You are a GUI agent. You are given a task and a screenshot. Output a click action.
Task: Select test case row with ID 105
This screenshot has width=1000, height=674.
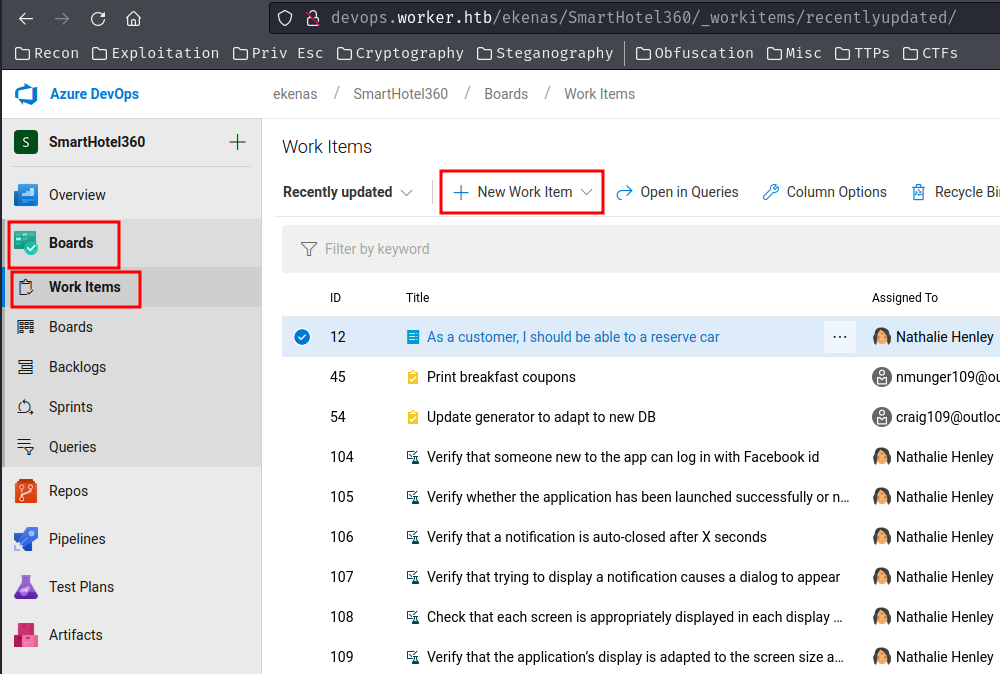pos(641,497)
